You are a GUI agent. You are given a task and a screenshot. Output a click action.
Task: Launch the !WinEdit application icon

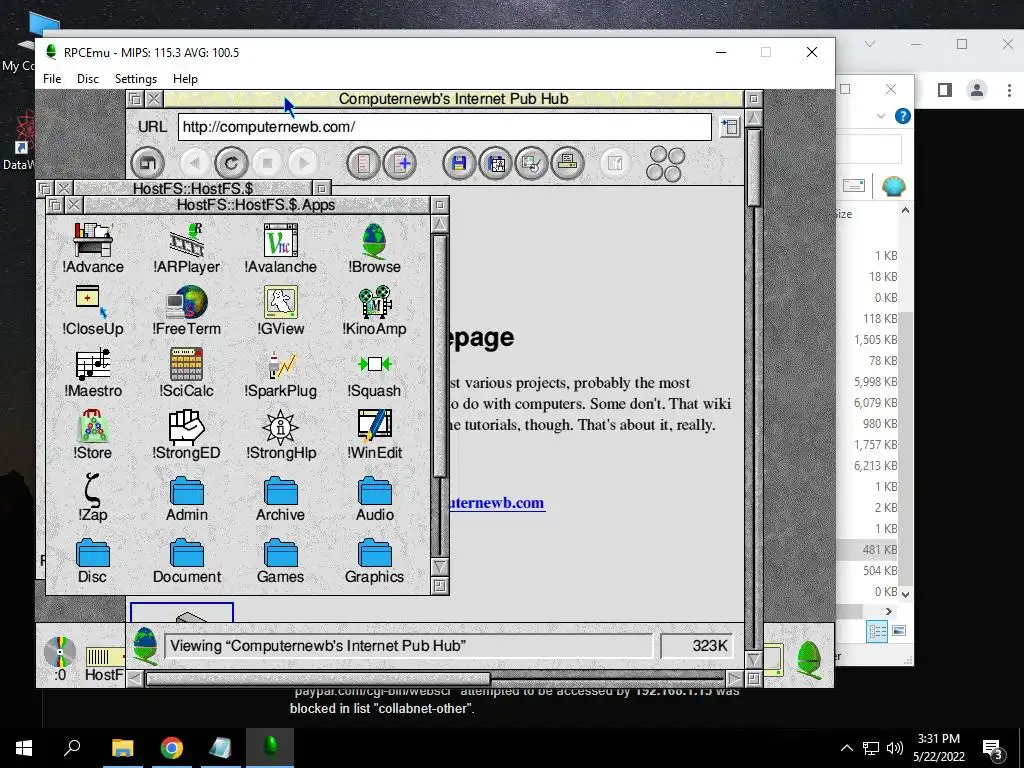(x=374, y=434)
